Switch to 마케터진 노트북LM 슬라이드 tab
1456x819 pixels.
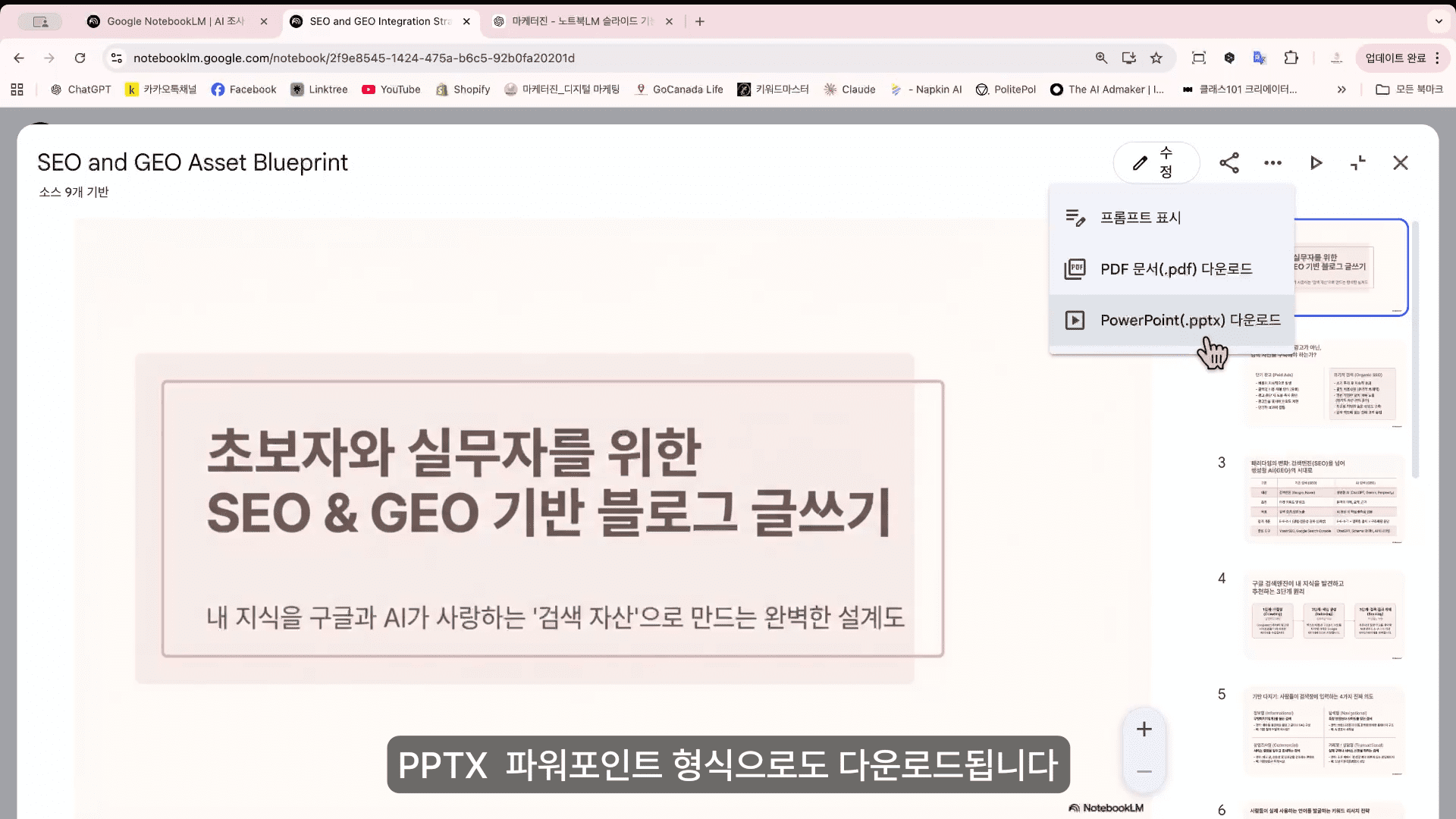(x=582, y=21)
